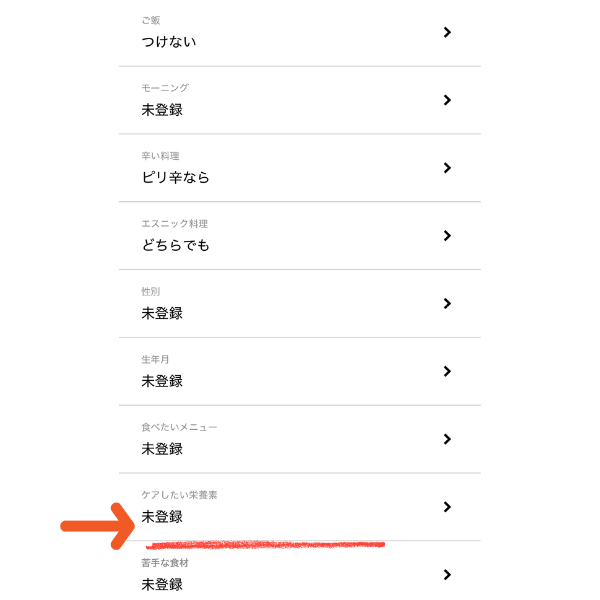This screenshot has height=600, width=600.
Task: Click the arrow icon on the 苦手な食材 row
Action: click(x=447, y=575)
